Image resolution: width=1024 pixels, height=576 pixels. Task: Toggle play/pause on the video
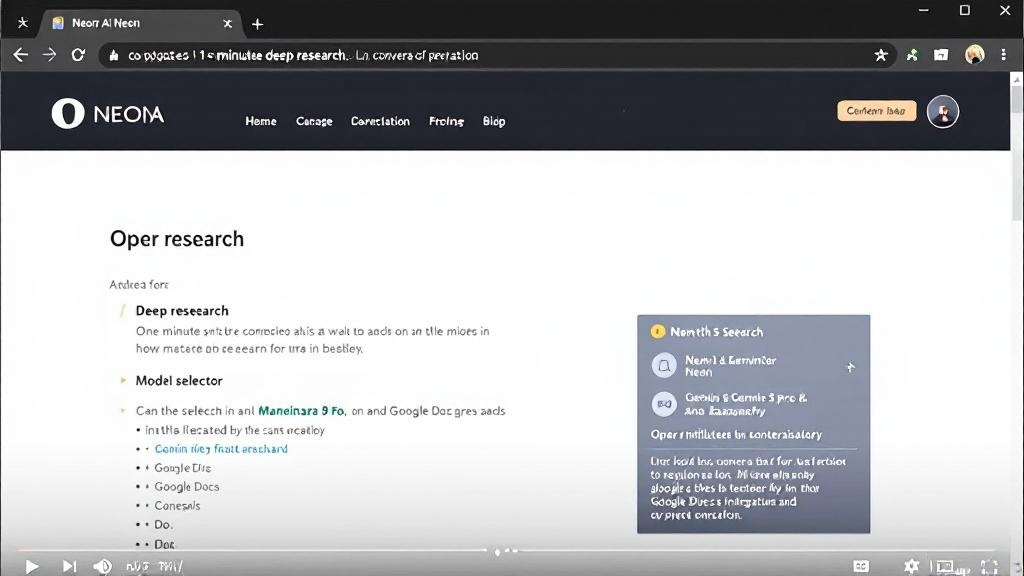coord(31,565)
